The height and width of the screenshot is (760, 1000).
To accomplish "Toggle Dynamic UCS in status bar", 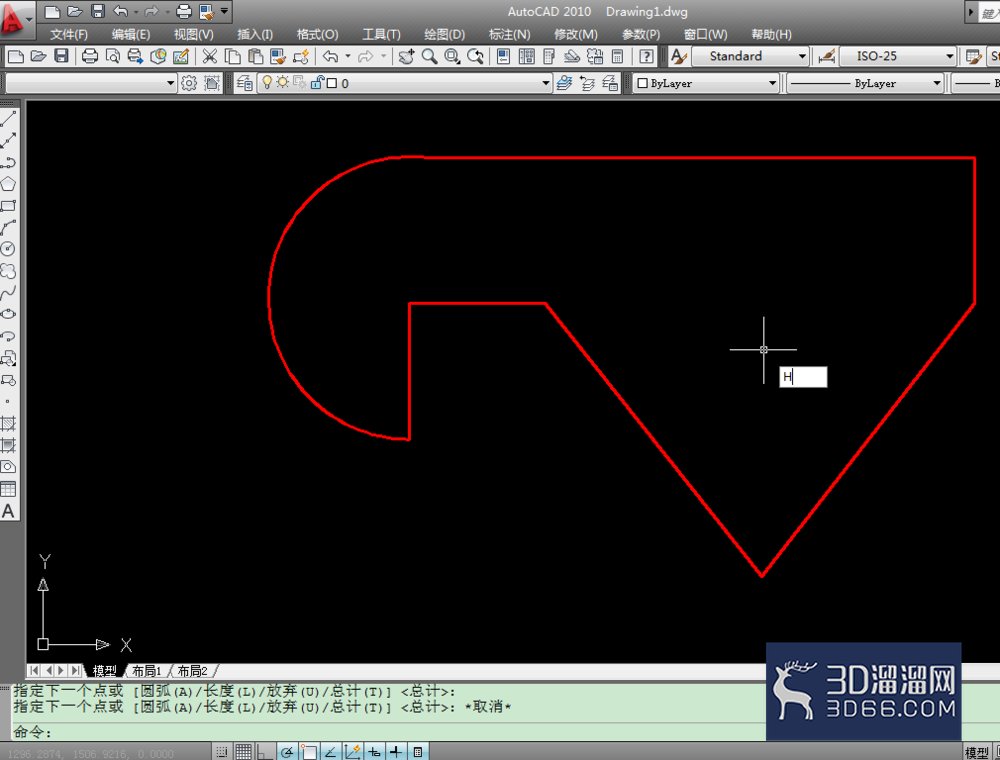I will click(352, 752).
